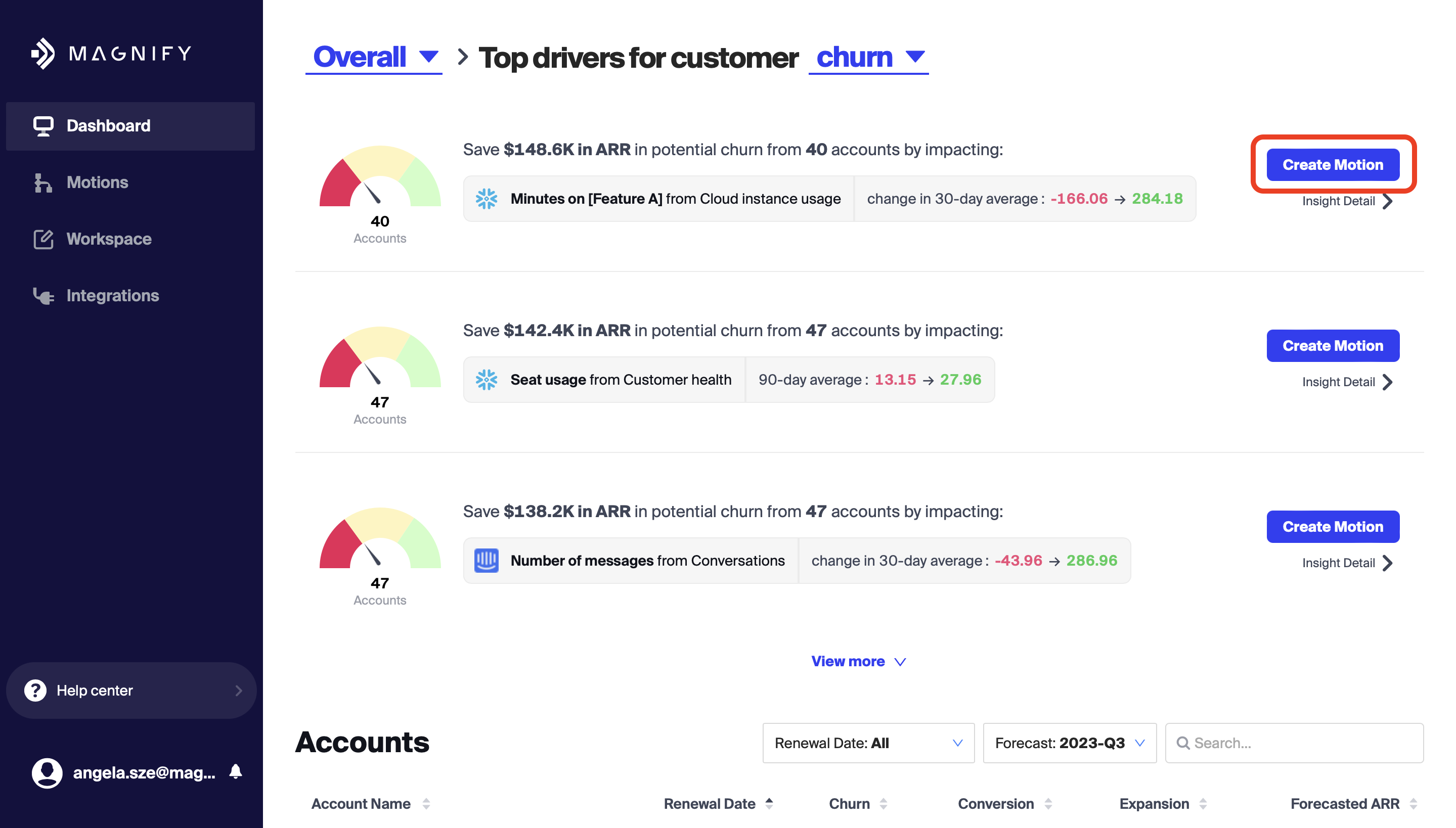Click the Snowflake icon beside Seat usage
Screen dimensions: 1456x828
(487, 380)
